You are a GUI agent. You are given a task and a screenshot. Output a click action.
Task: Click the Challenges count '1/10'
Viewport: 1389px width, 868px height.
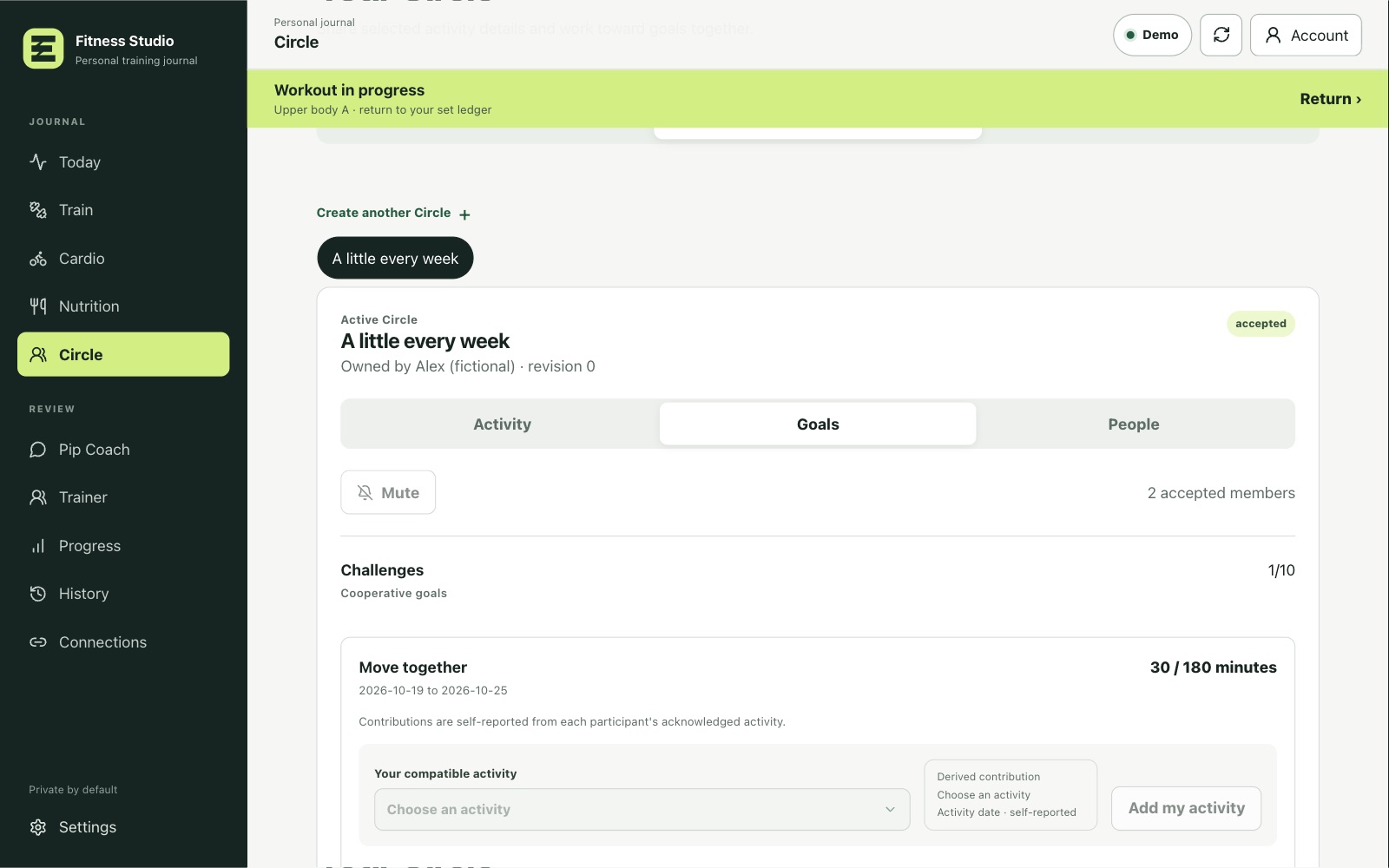(x=1281, y=570)
